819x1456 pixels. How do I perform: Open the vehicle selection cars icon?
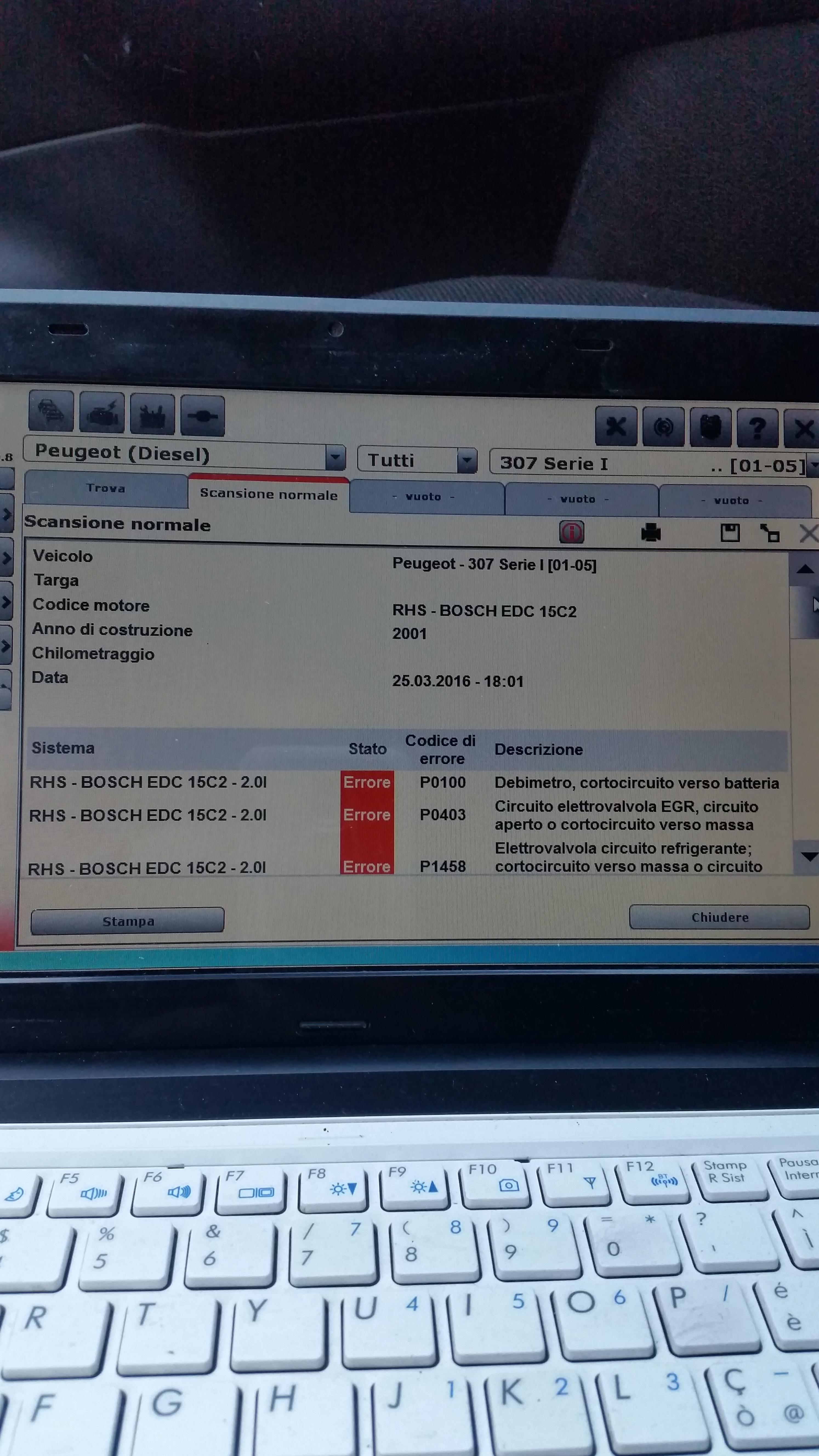pos(52,411)
